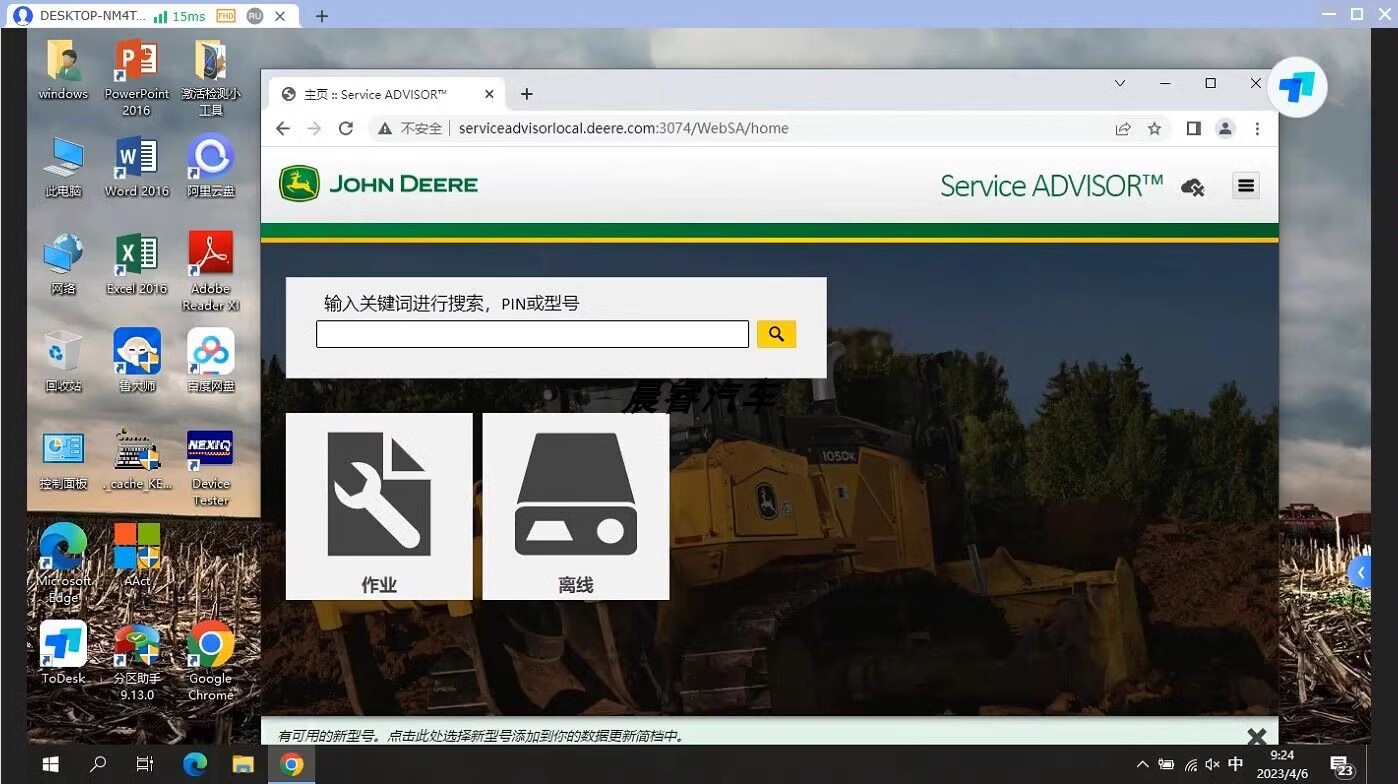Open notification center showing 23

coord(1341,767)
